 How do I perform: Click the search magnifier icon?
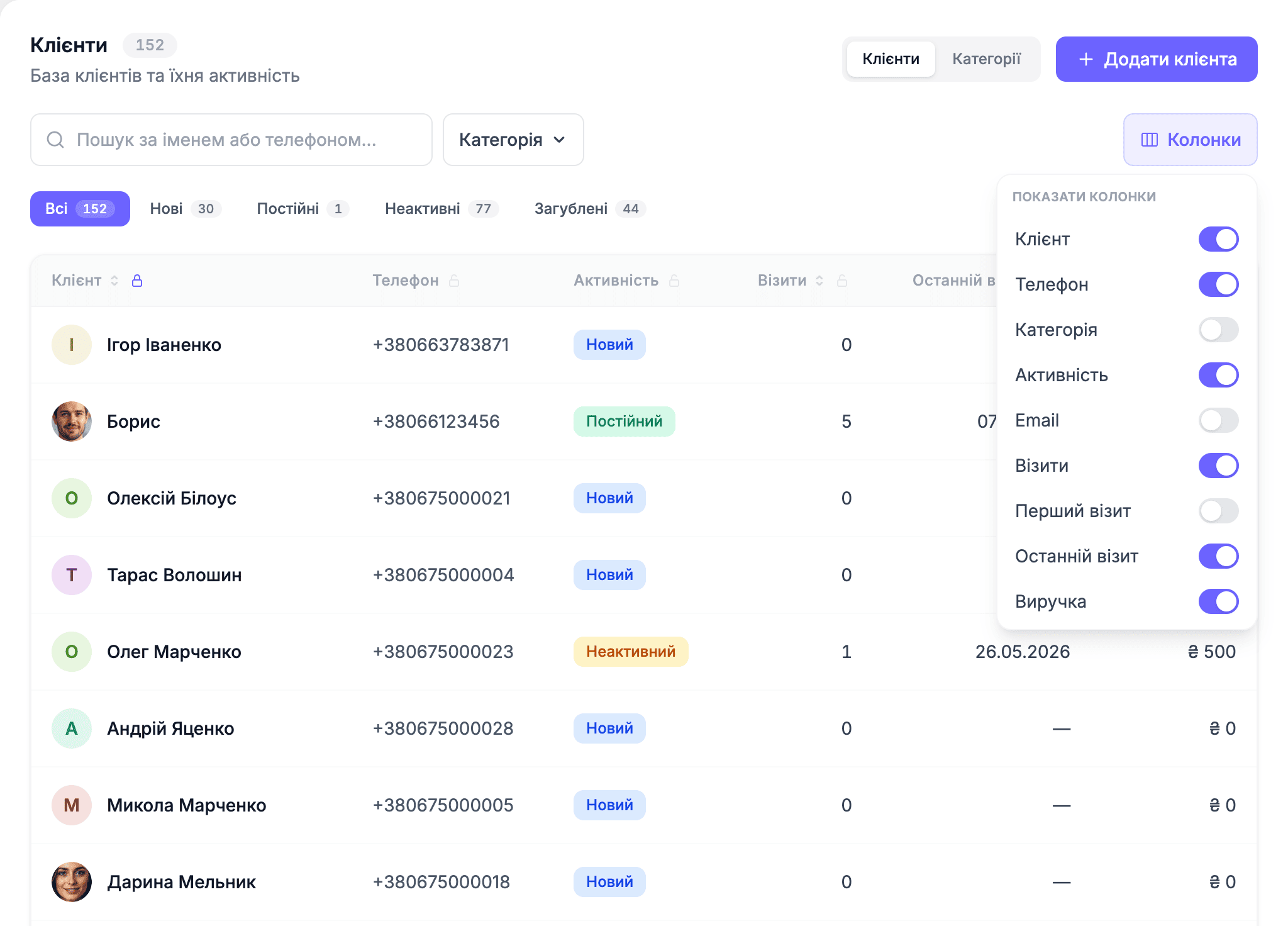[x=55, y=140]
